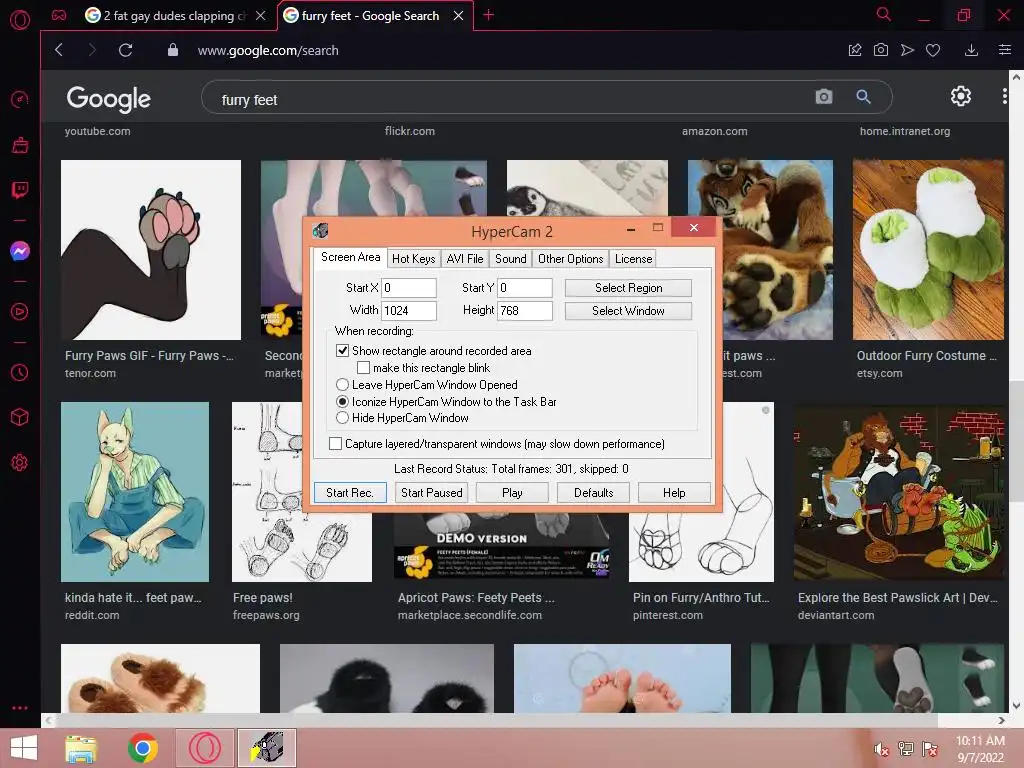Switch to Hot Keys tab
Screen dimensions: 1024x768
[413, 259]
